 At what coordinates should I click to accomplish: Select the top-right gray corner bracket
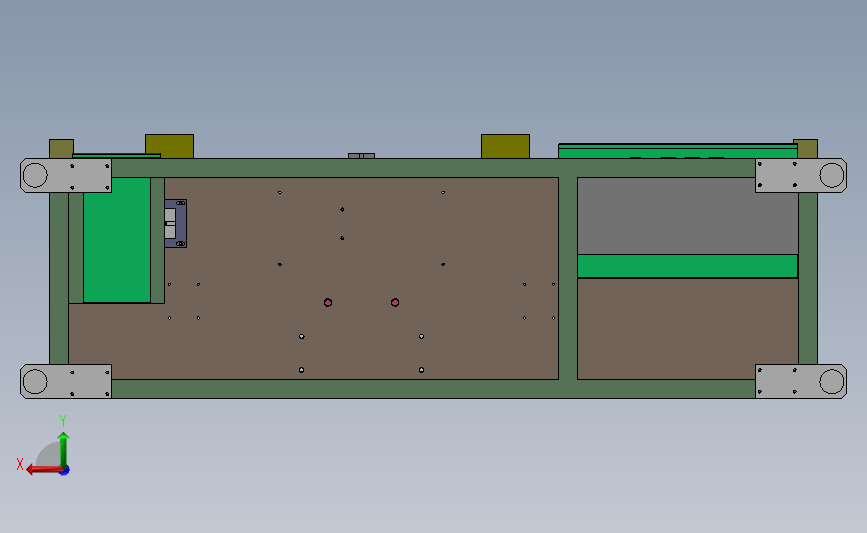tap(801, 175)
